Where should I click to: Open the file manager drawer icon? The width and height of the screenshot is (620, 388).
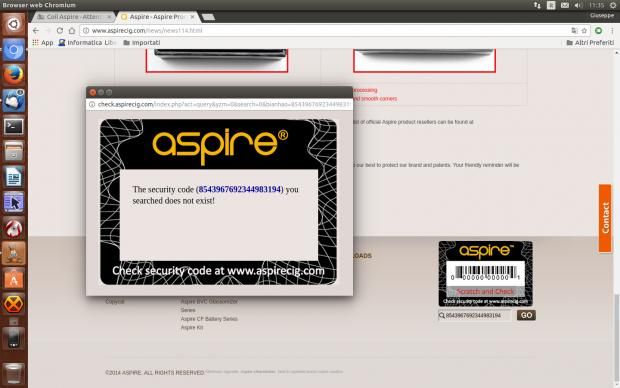point(13,151)
